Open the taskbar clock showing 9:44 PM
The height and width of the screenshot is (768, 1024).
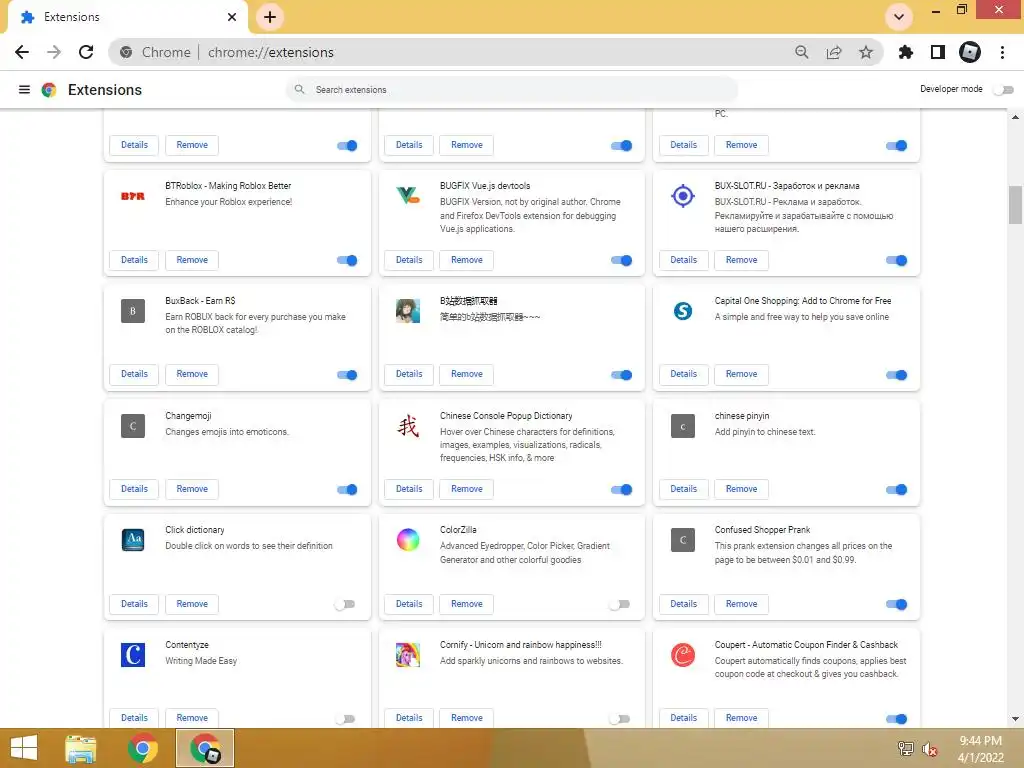pos(980,749)
